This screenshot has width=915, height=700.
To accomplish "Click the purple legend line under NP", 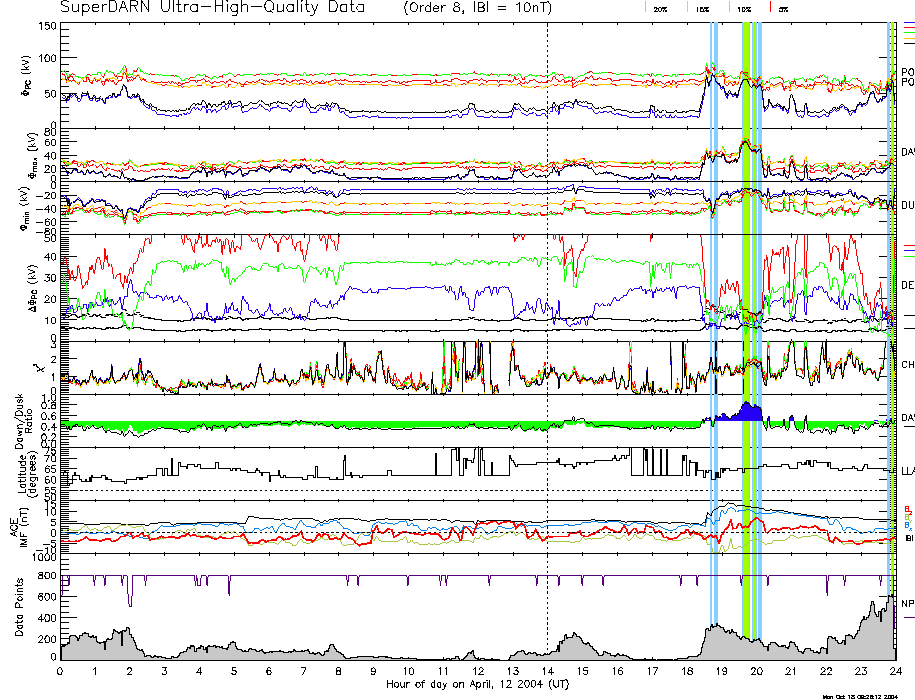I will pyautogui.click(x=909, y=618).
